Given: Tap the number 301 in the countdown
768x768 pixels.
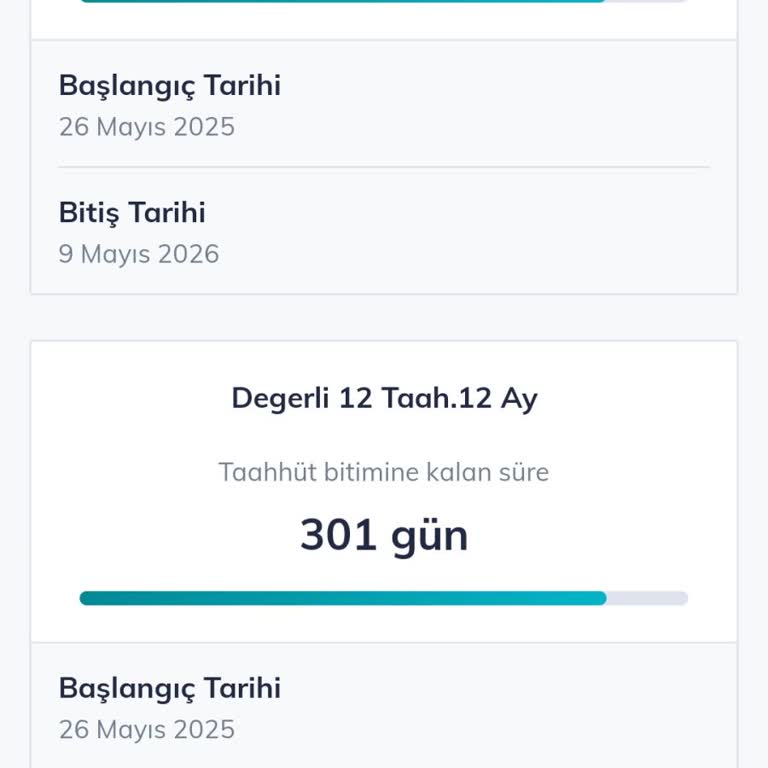Looking at the screenshot, I should (339, 535).
